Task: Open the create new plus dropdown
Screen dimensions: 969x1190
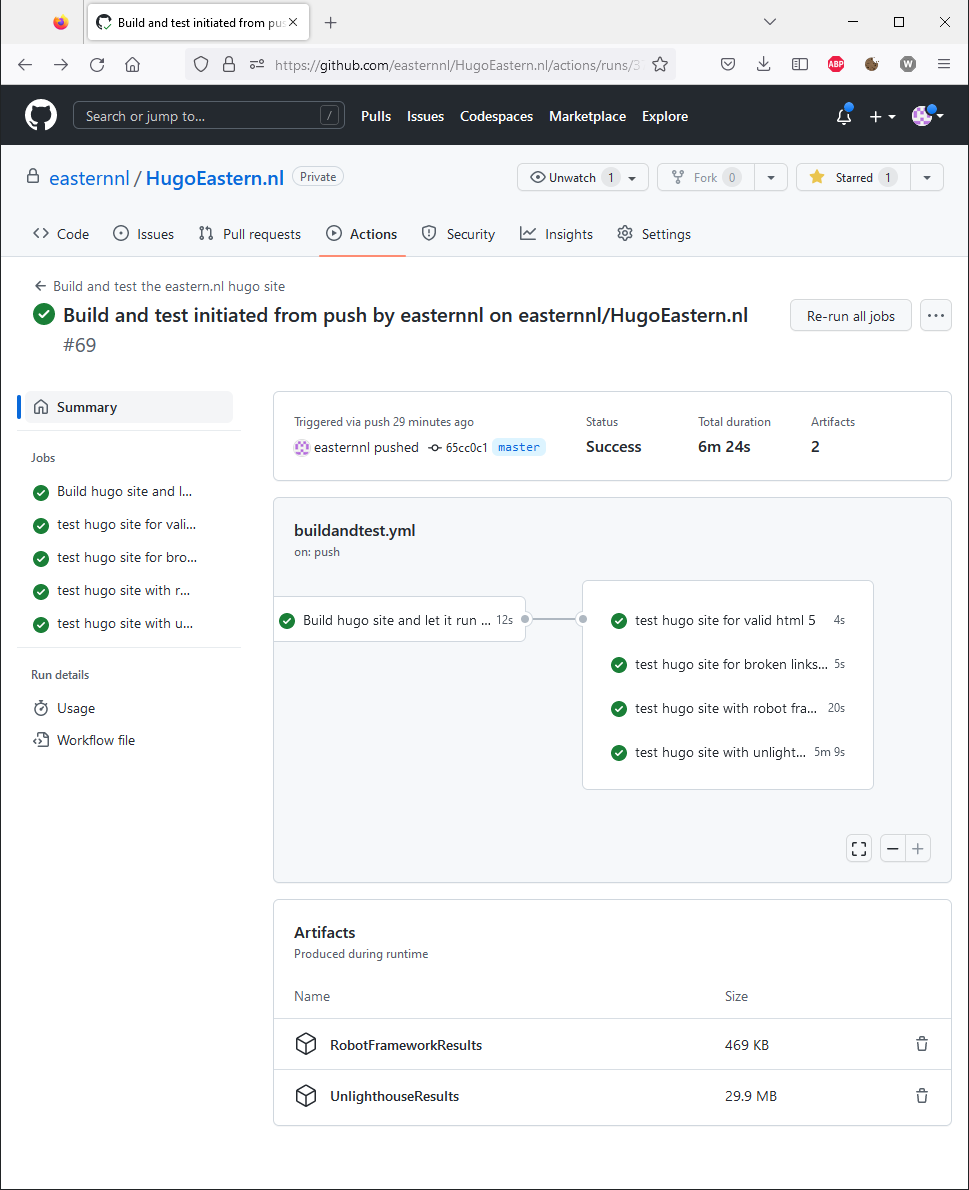Action: click(x=882, y=117)
